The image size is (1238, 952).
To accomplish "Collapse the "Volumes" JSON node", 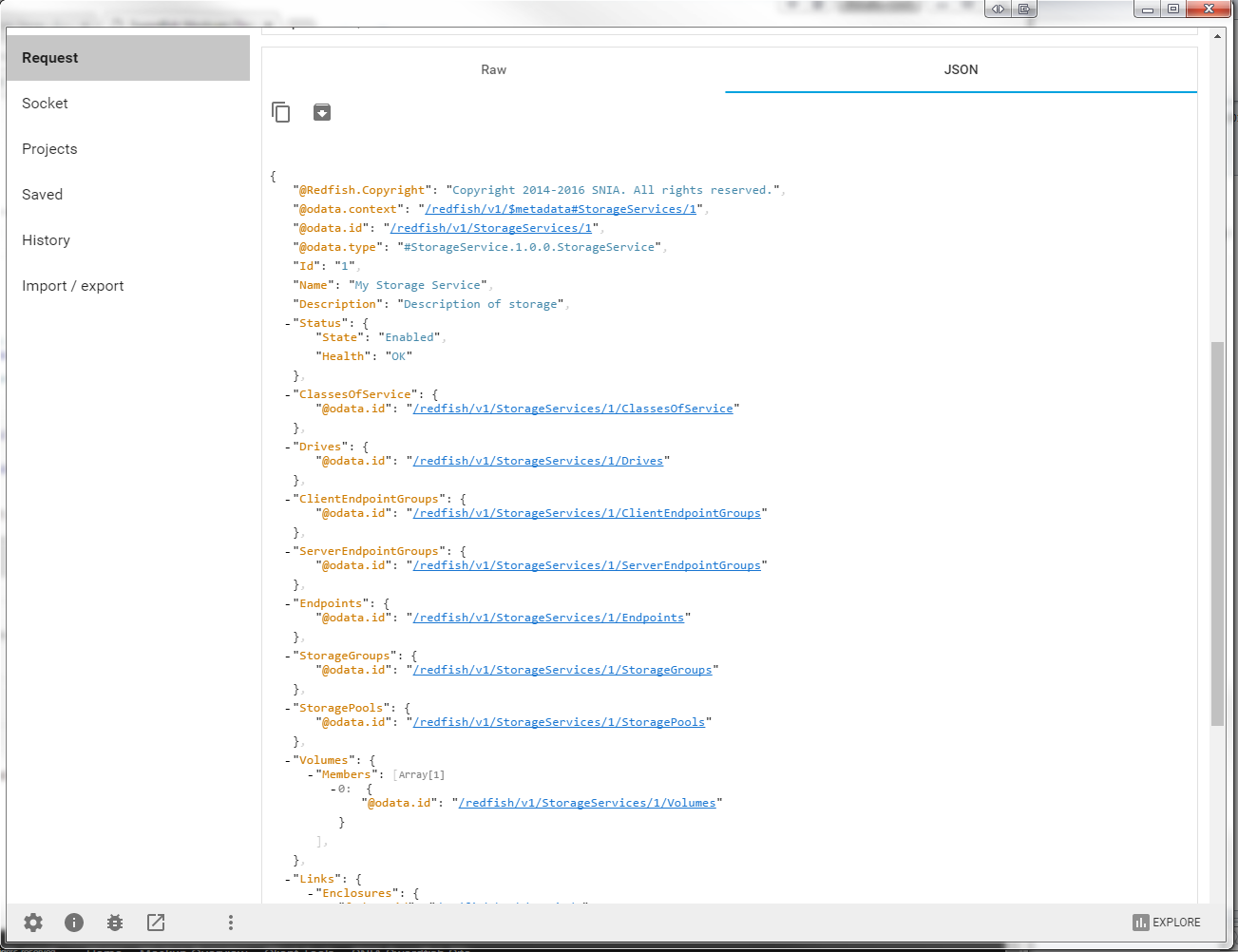I will (x=288, y=761).
